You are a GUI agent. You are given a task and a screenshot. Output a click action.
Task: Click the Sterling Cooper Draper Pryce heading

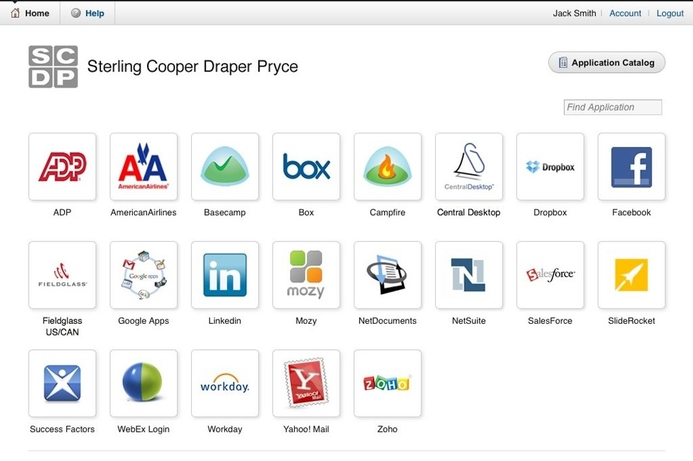pos(193,66)
